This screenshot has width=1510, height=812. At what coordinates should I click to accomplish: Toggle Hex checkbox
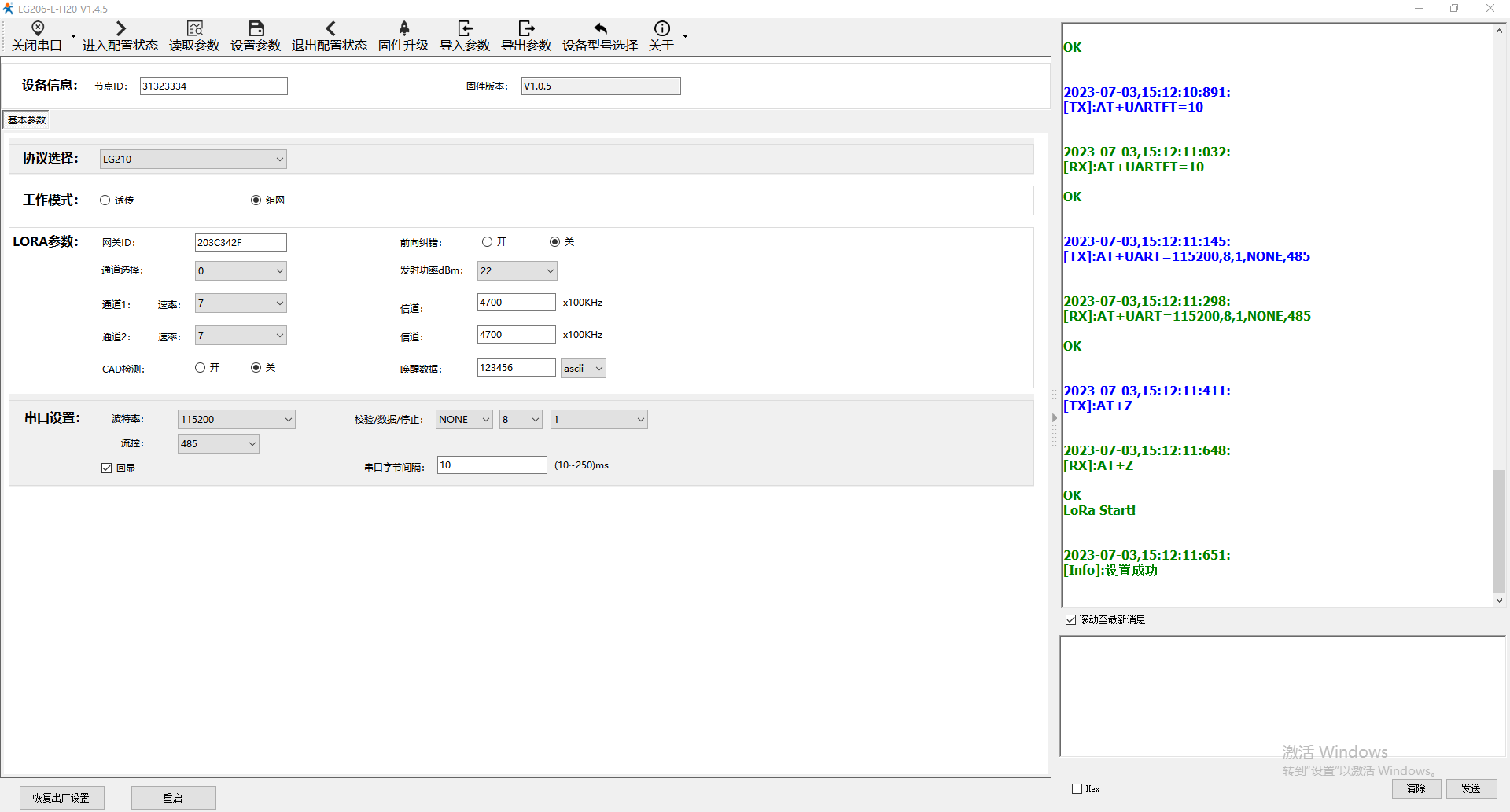point(1077,789)
